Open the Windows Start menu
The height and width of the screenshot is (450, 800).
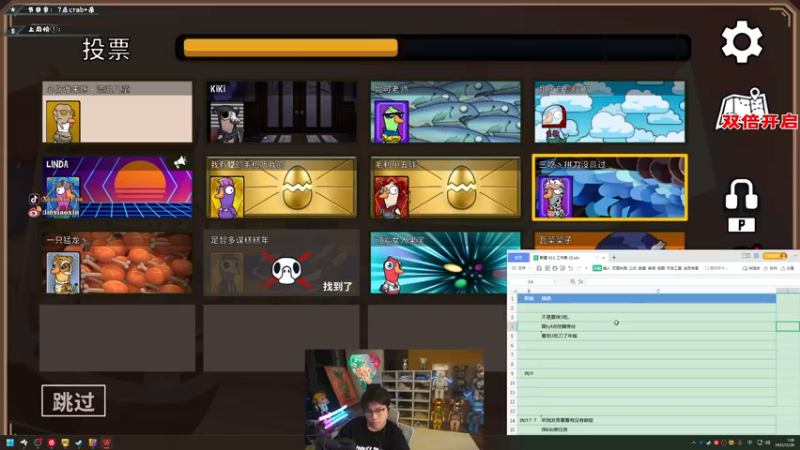[x=10, y=442]
